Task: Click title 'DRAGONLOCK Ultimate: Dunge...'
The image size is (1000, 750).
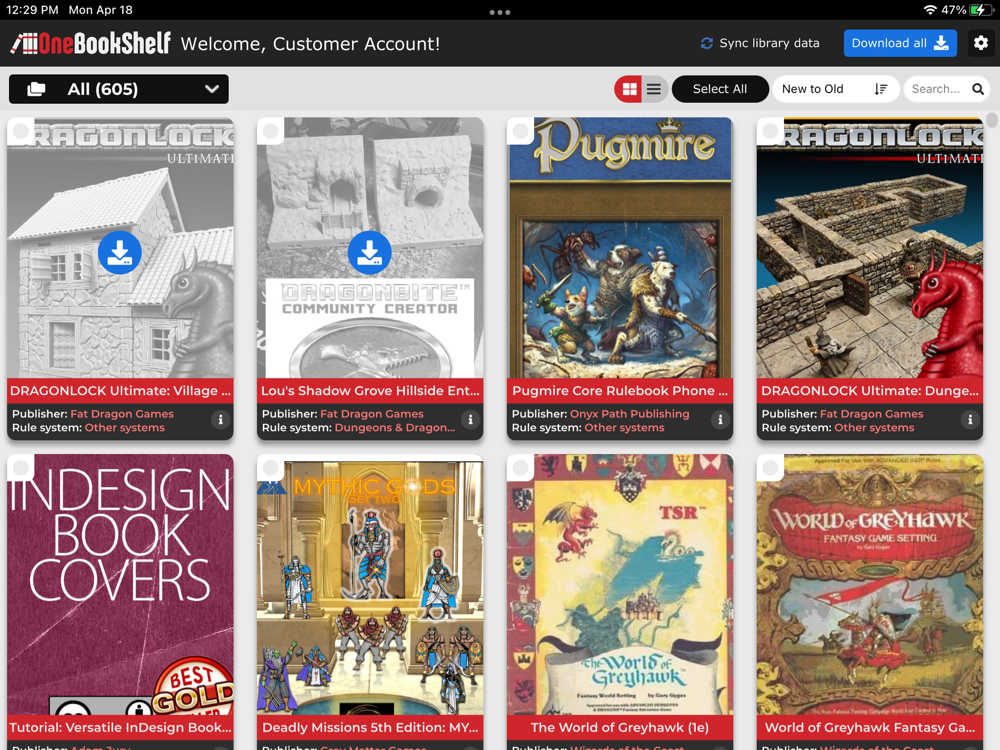Action: tap(869, 391)
